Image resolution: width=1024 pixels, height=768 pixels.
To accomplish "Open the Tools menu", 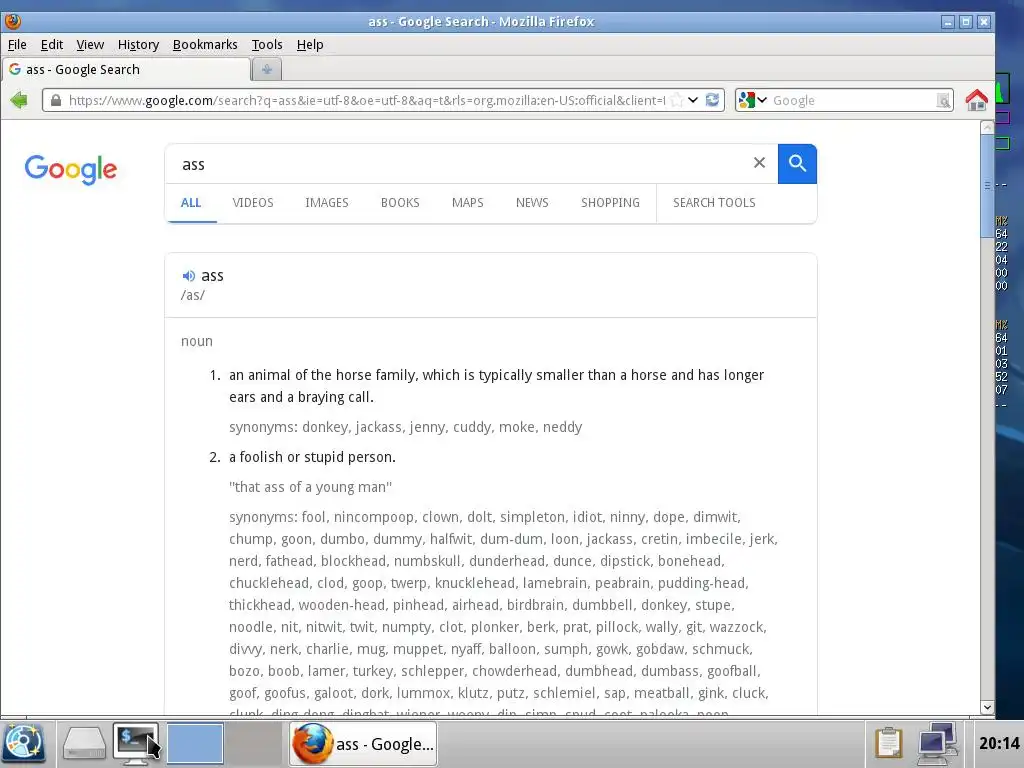I will click(x=267, y=44).
